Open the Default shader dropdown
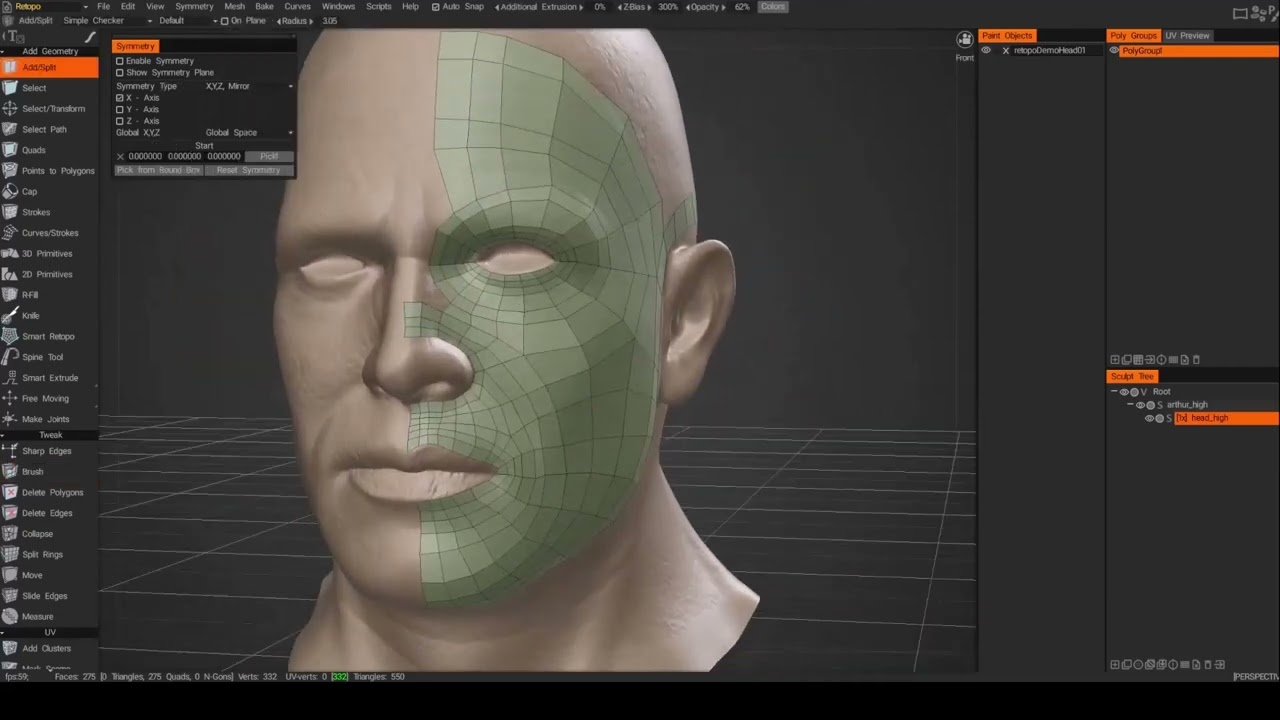 point(187,21)
